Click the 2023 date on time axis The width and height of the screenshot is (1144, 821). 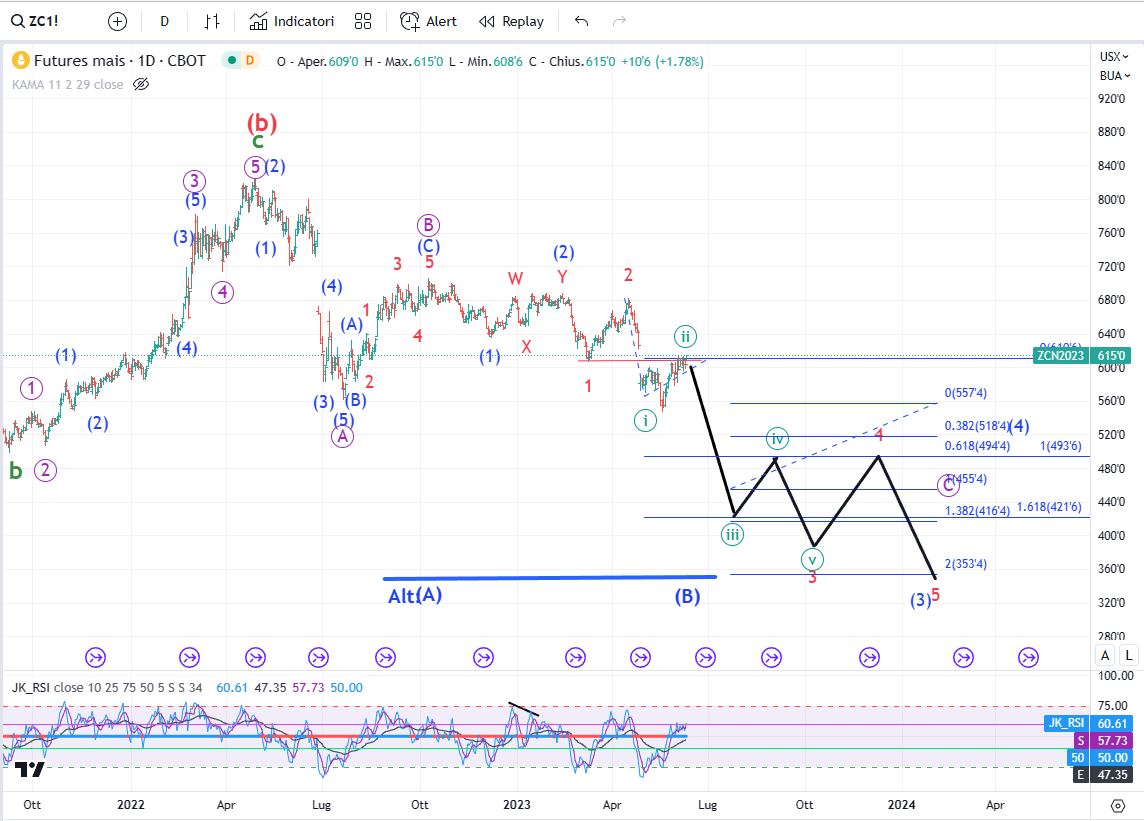517,804
